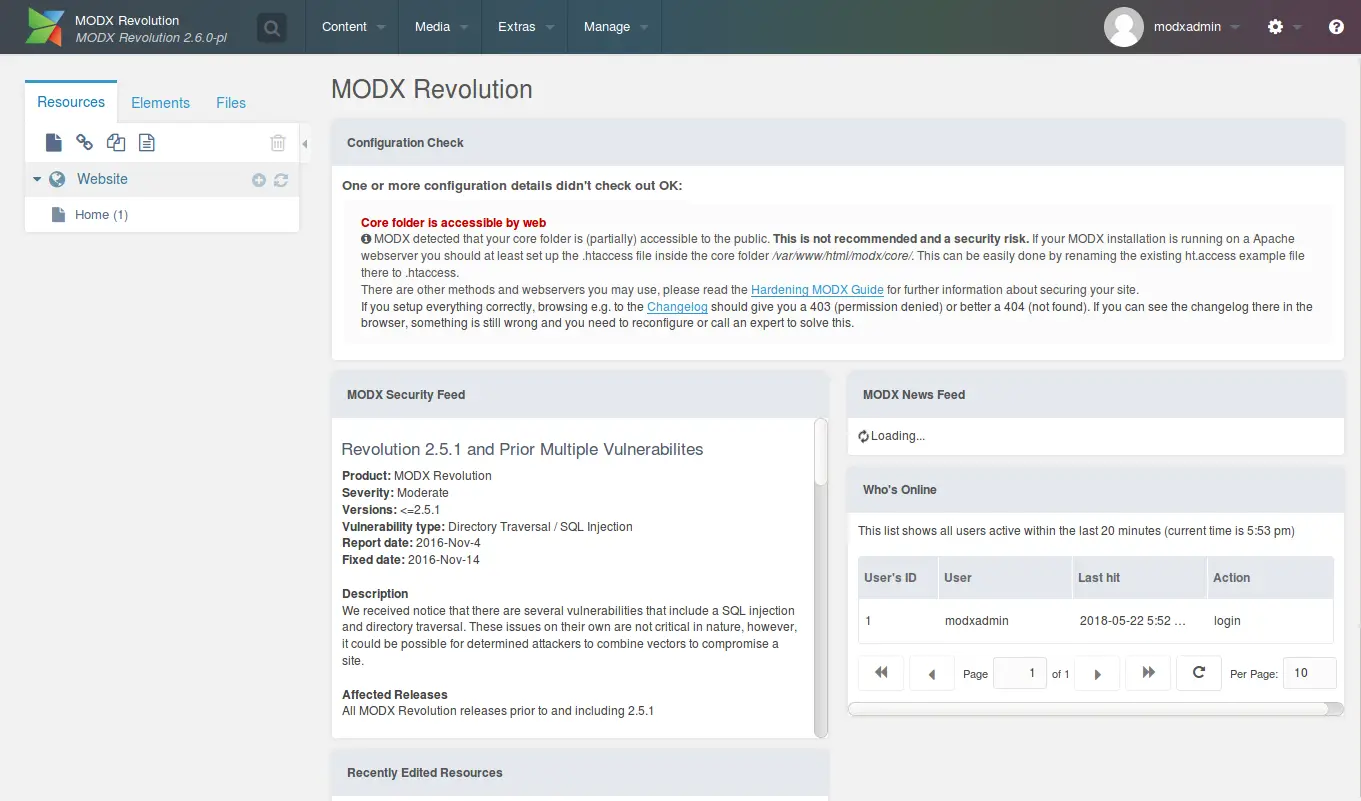
Task: Click the News Feed loading spinner icon
Action: (x=864, y=436)
